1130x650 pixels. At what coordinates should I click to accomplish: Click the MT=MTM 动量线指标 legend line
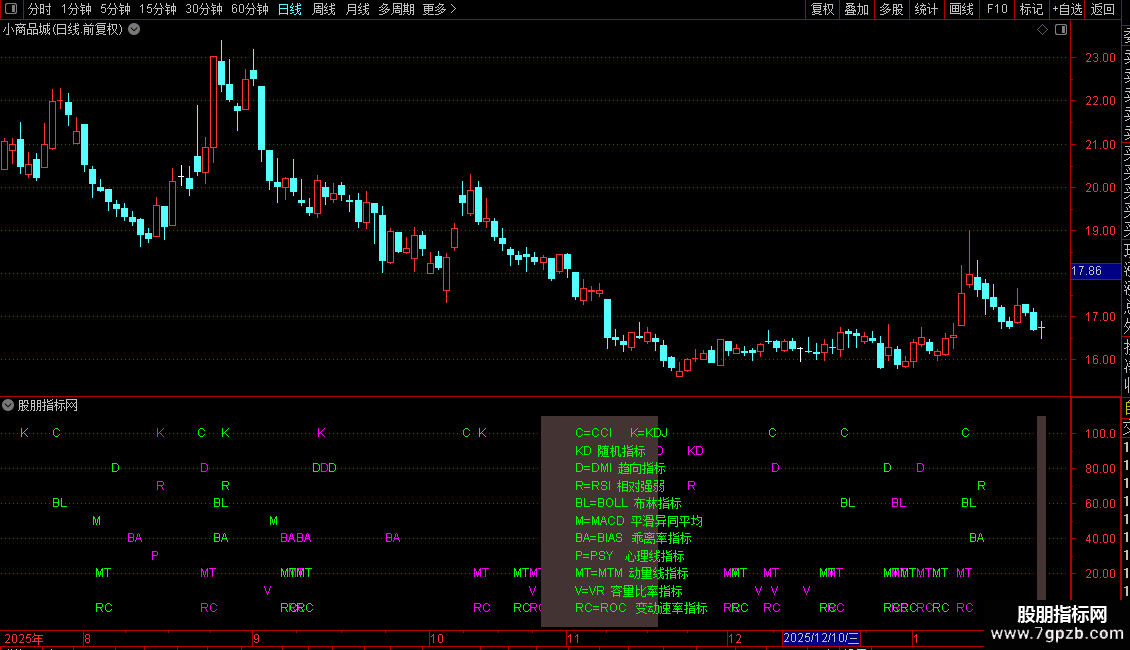click(631, 573)
